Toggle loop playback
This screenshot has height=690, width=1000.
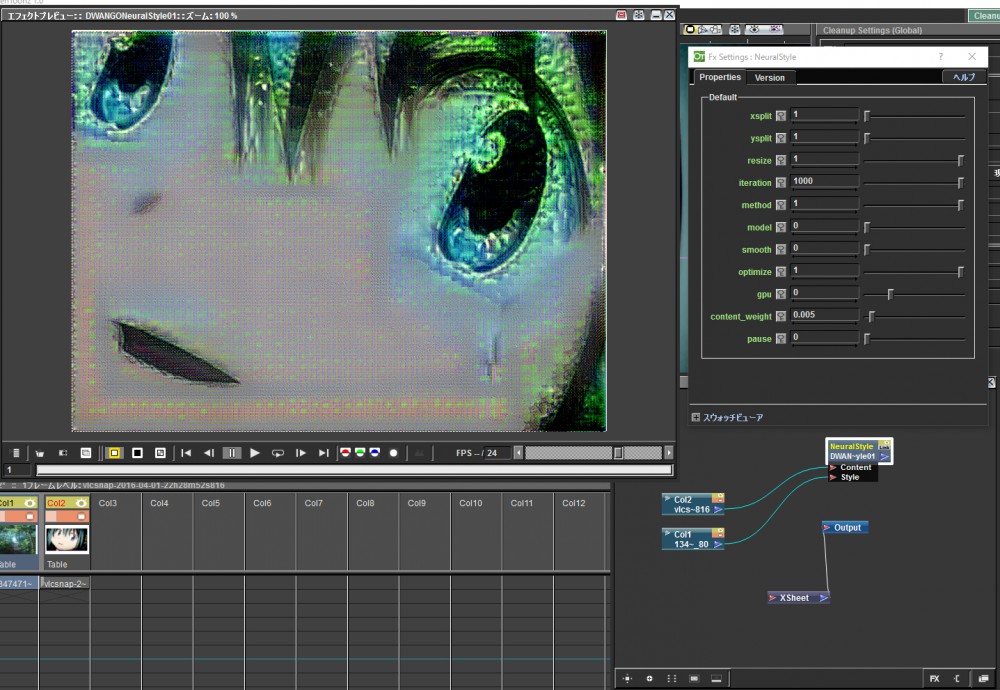click(277, 453)
